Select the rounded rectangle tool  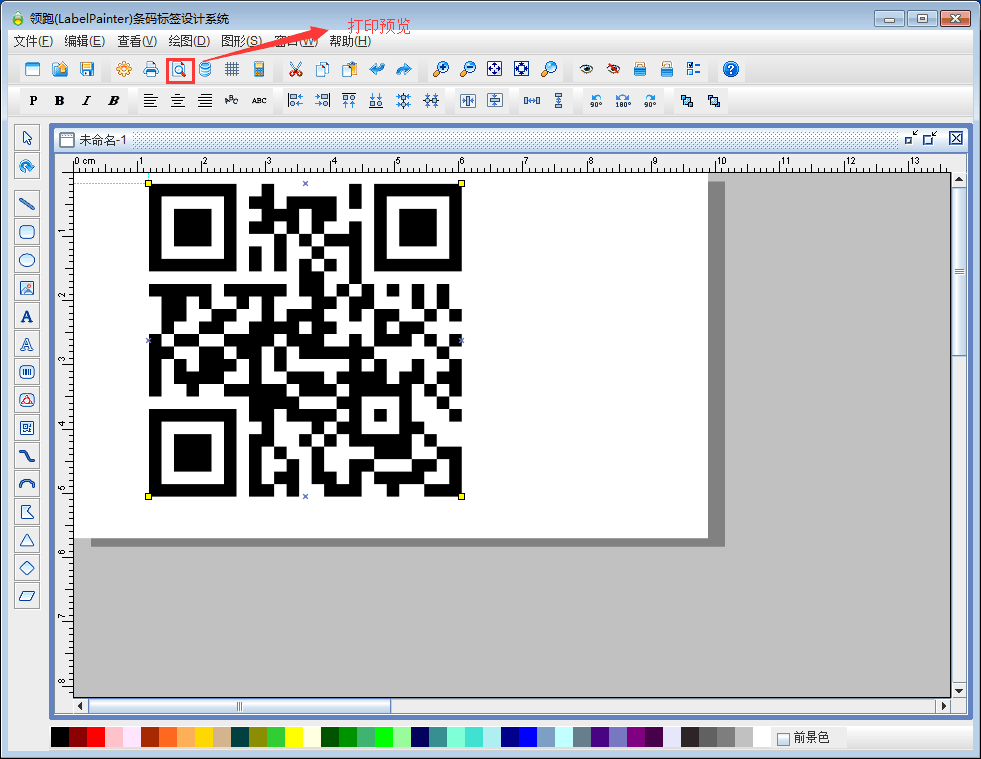(x=27, y=232)
